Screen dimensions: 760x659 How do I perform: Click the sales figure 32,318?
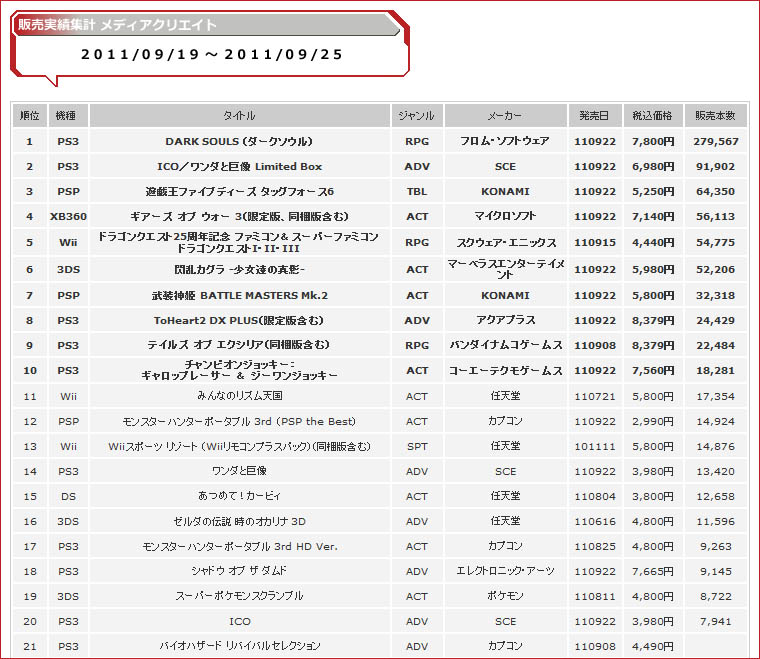point(716,296)
